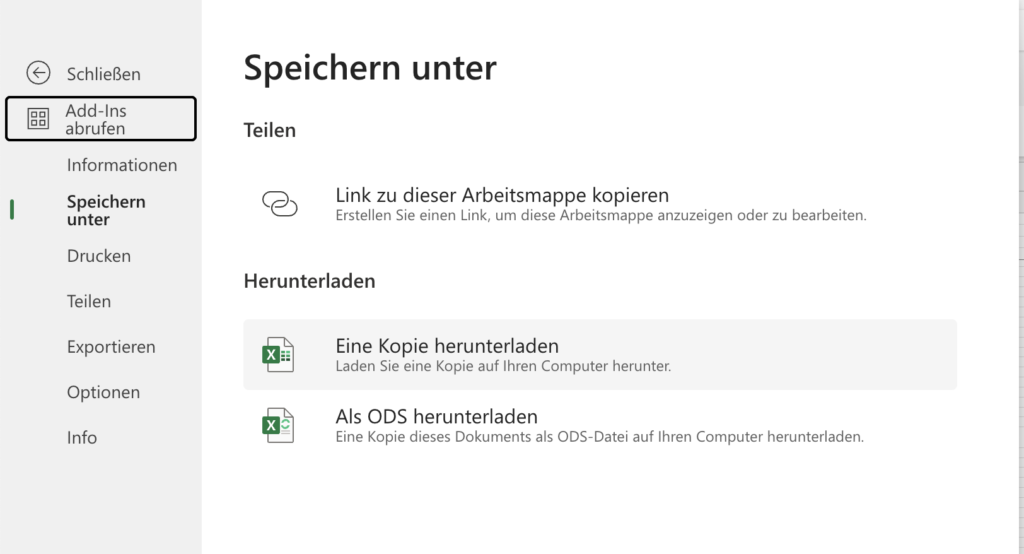Select the Schließen label in the sidebar
The width and height of the screenshot is (1024, 554).
[x=103, y=74]
